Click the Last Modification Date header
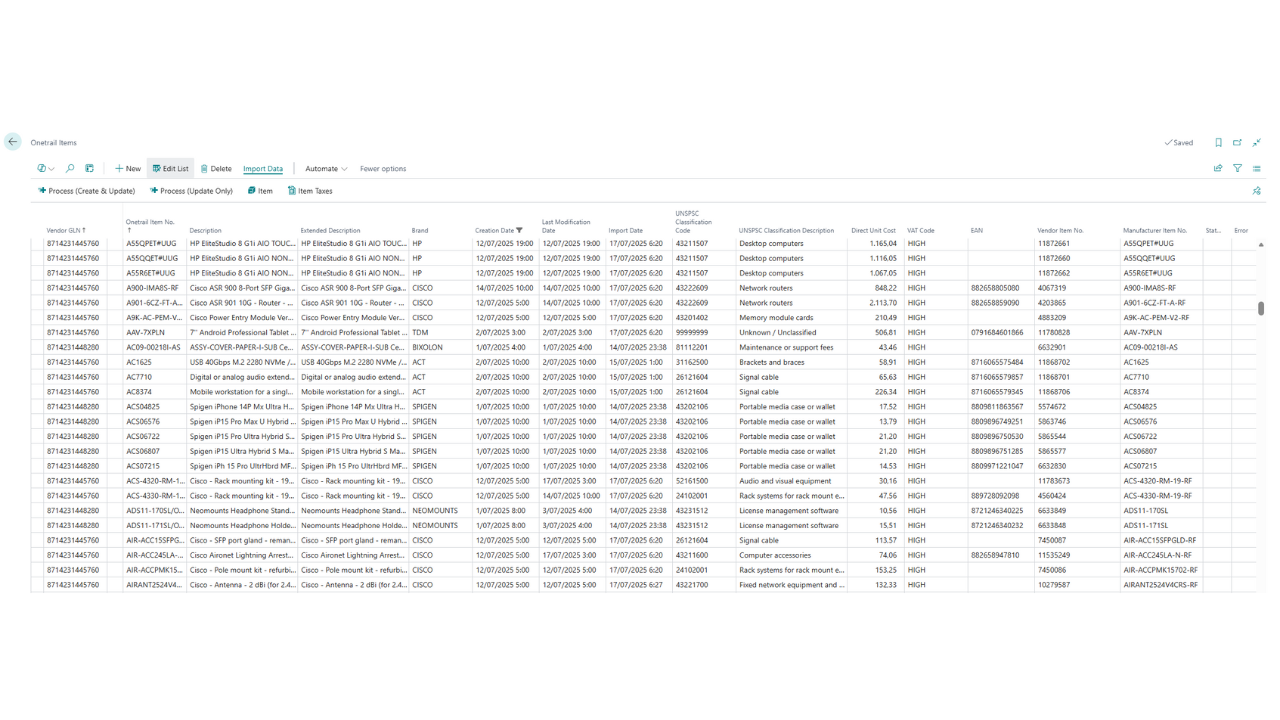This screenshot has height=720, width=1280. tap(566, 226)
